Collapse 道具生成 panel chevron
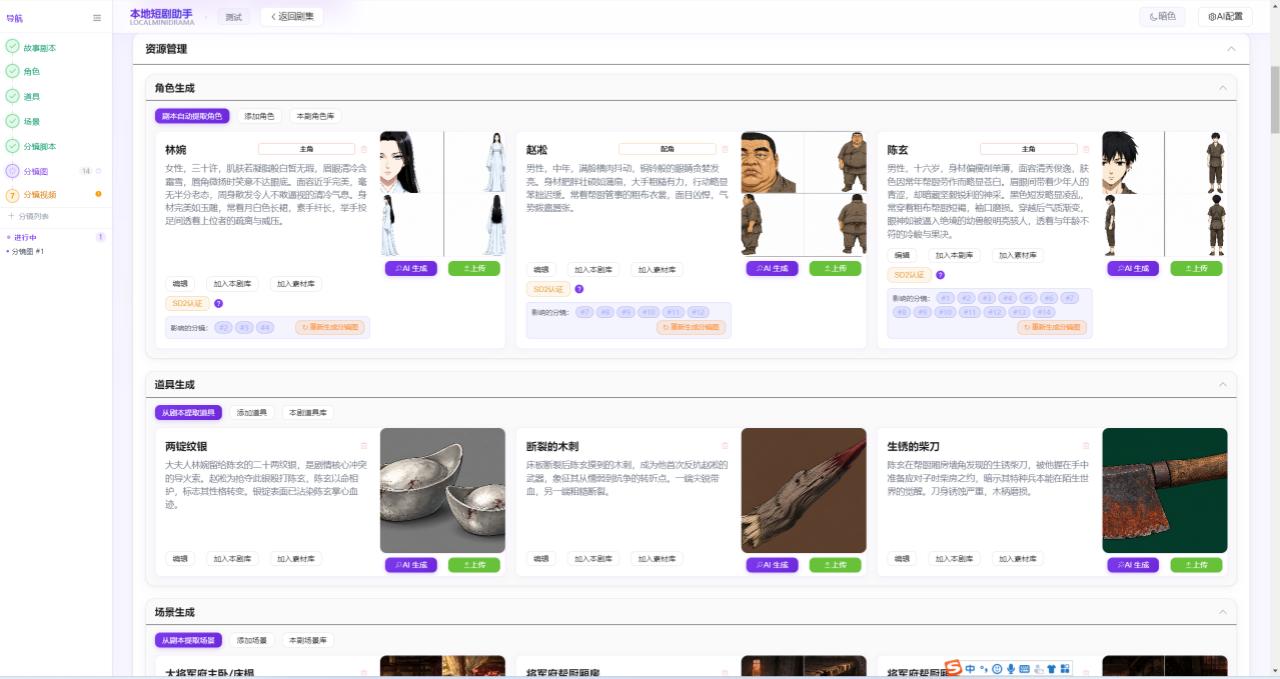1280x679 pixels. click(x=1222, y=384)
